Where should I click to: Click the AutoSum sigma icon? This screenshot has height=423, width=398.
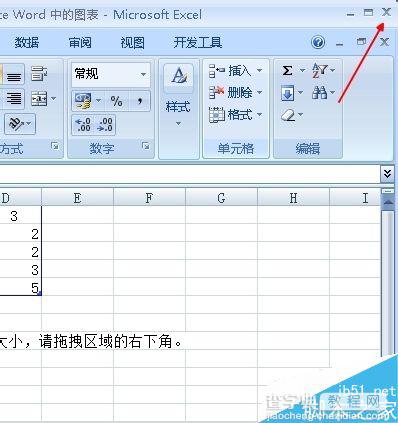[287, 71]
